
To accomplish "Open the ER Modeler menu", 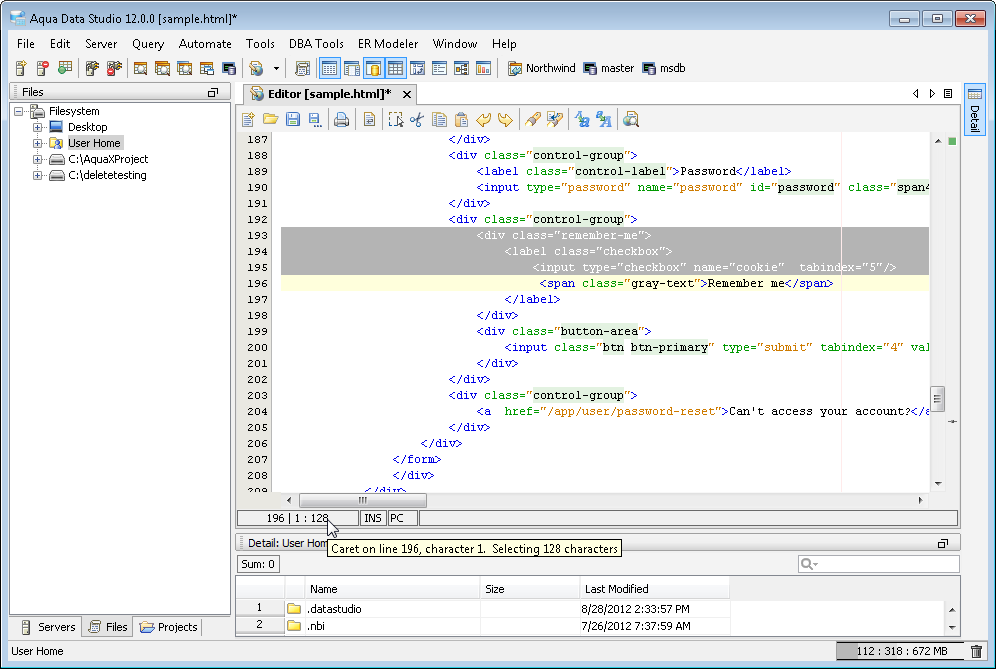I will 388,44.
